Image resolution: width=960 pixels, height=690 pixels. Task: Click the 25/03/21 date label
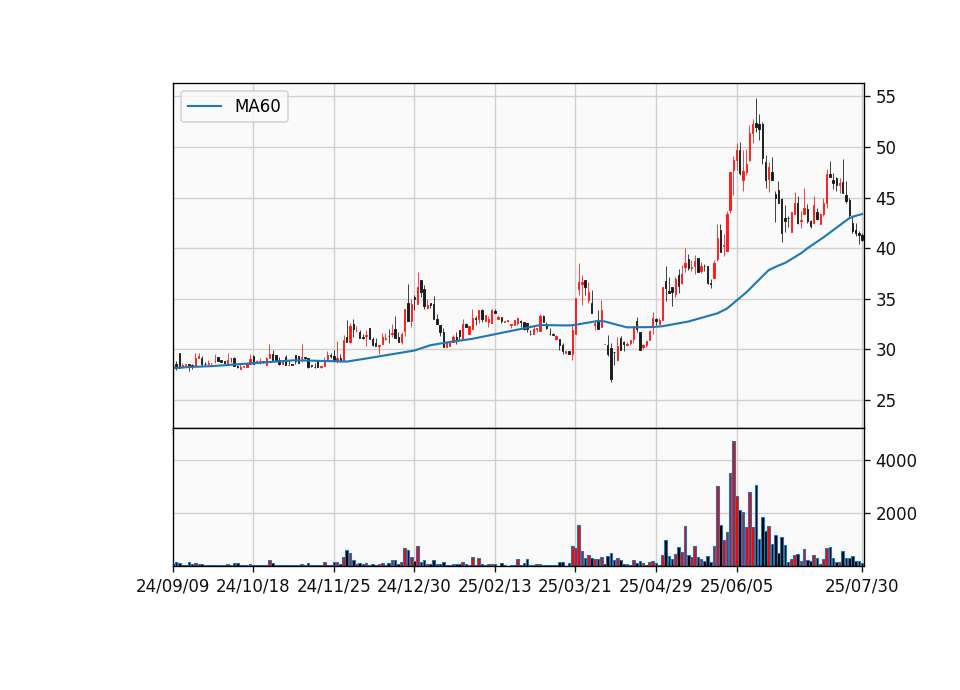point(575,586)
